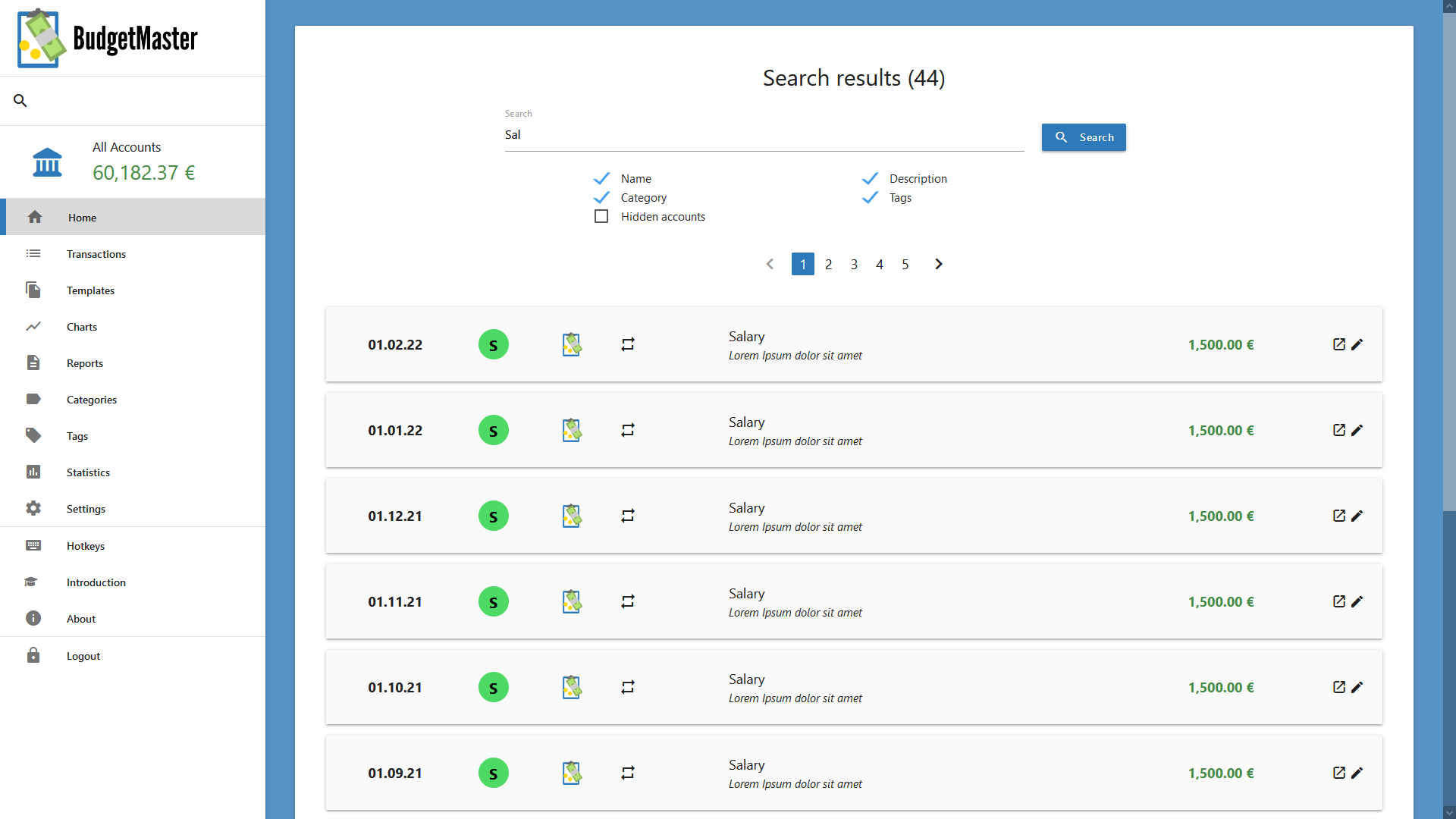The height and width of the screenshot is (819, 1456).
Task: Open the Charts menu item
Action: pyautogui.click(x=133, y=327)
